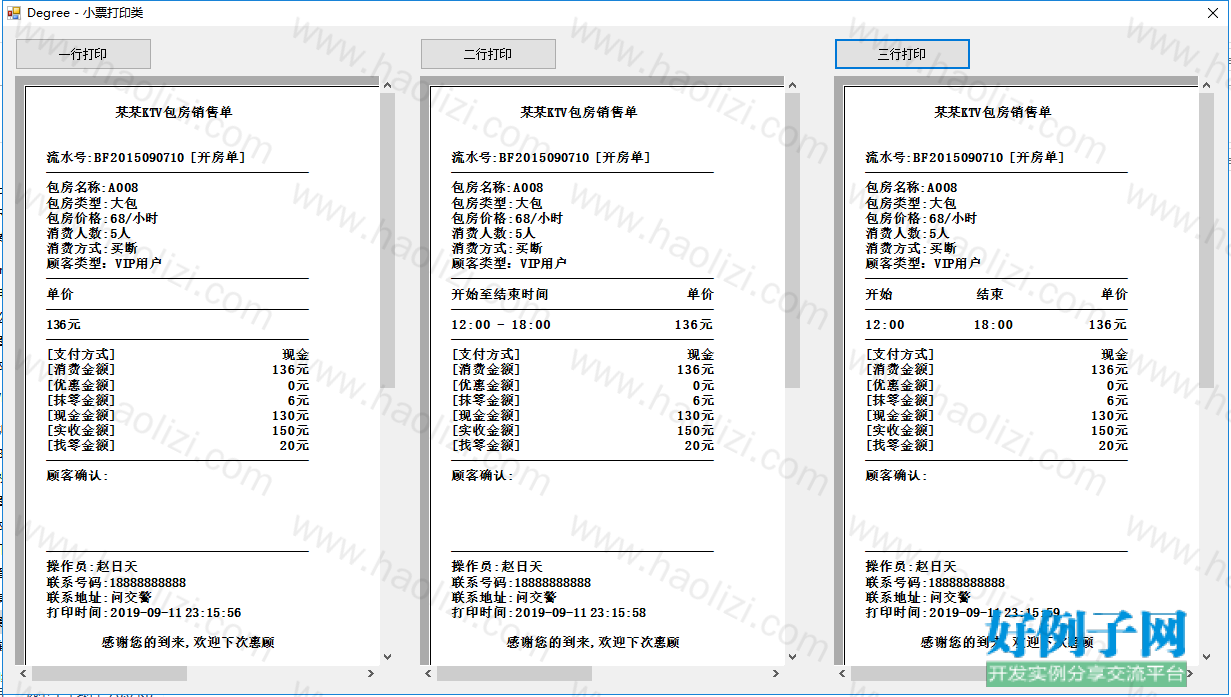
Task: Click left arrow of third receipt's horizontal scrollbar
Action: click(x=842, y=674)
